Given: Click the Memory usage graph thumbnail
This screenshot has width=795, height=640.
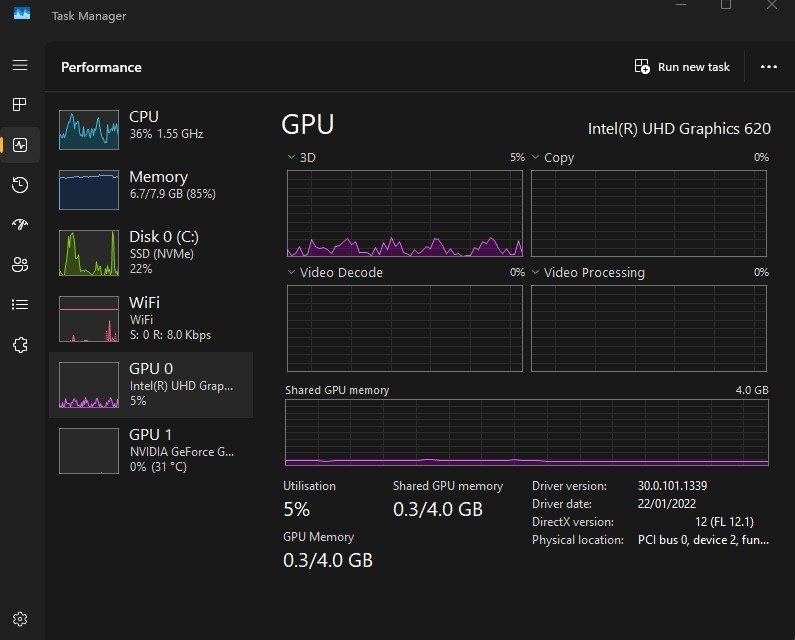Looking at the screenshot, I should pos(89,190).
